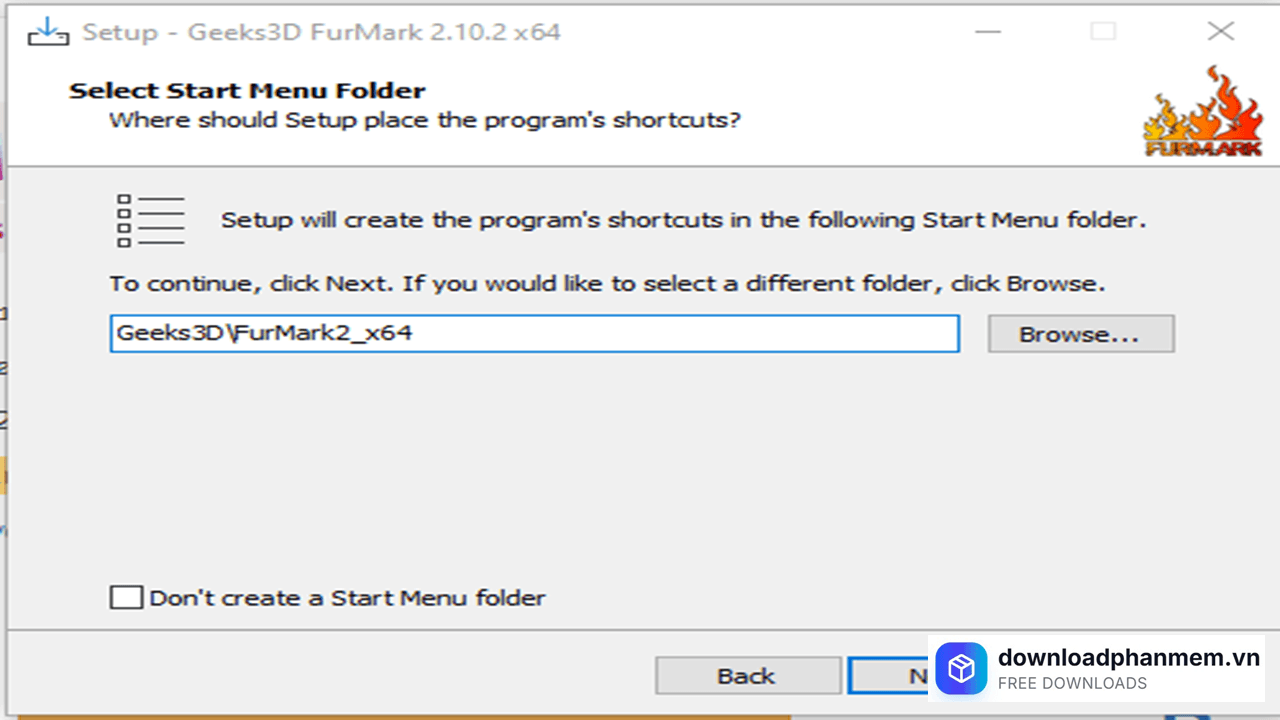Go Back to the previous setup step
Screen dimensions: 1280x720
747,676
